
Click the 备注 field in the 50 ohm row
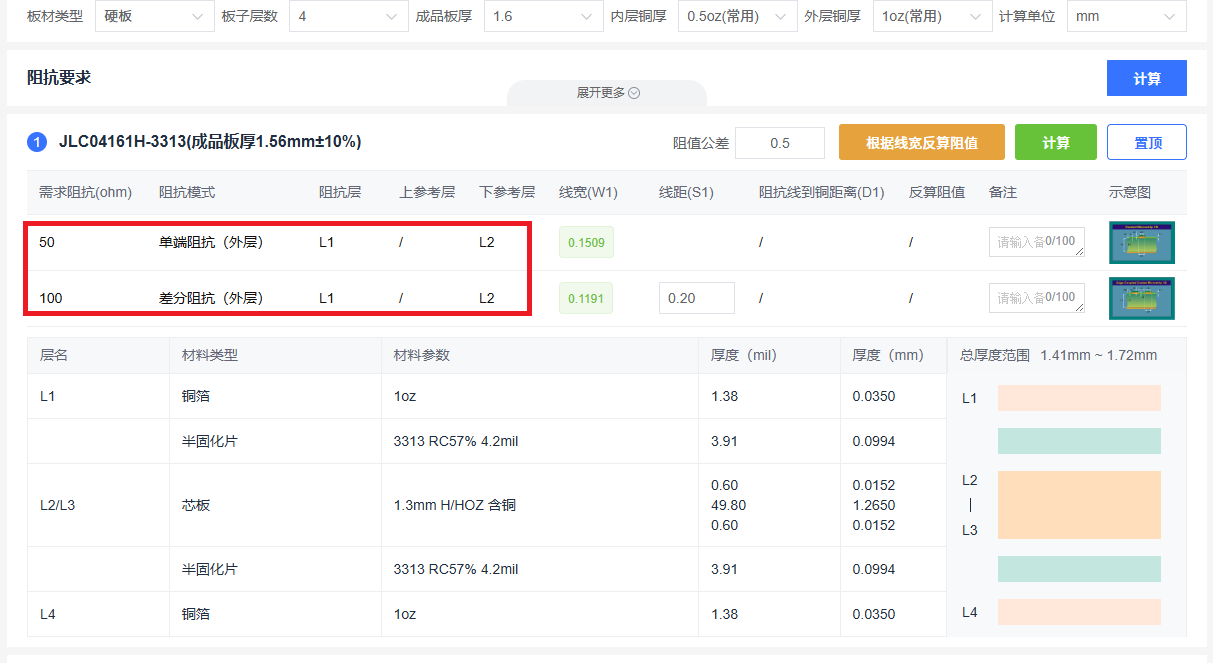(1036, 242)
